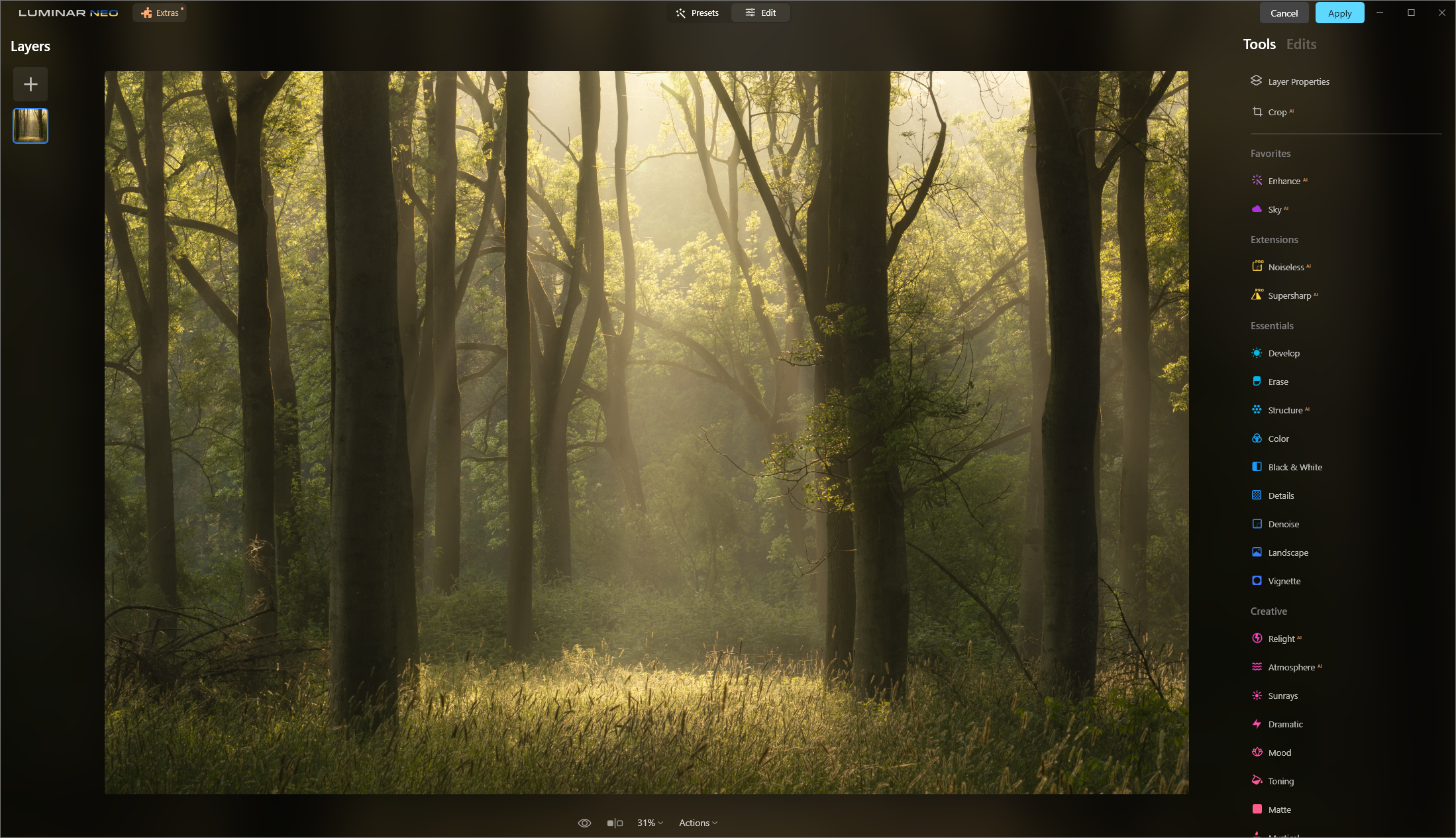Switch to the Presets tab

(698, 13)
